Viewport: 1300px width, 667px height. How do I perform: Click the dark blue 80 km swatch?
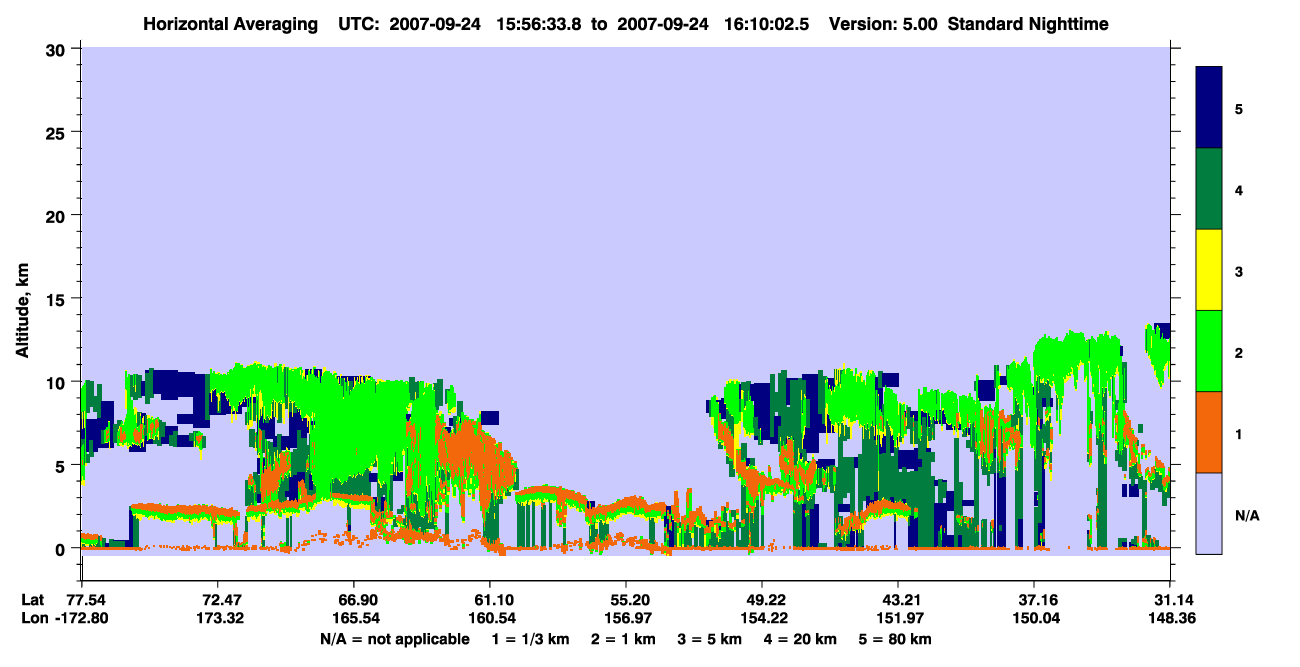pos(1209,108)
